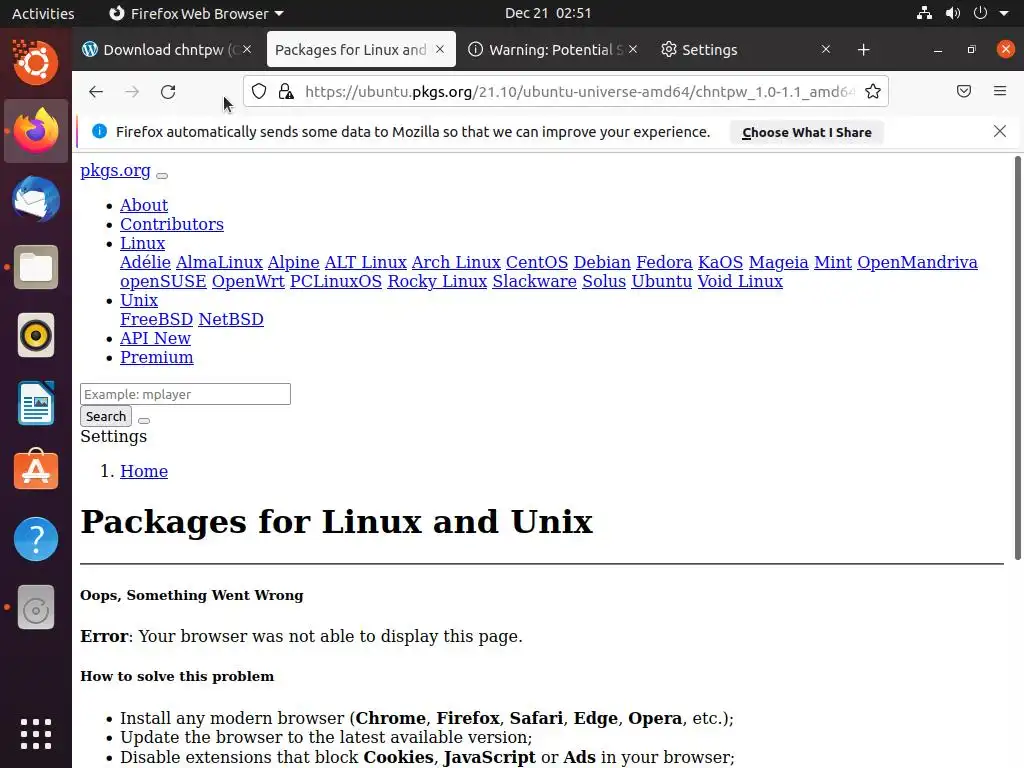Close the Packages for Linux tab
The height and width of the screenshot is (768, 1024).
[x=440, y=50]
